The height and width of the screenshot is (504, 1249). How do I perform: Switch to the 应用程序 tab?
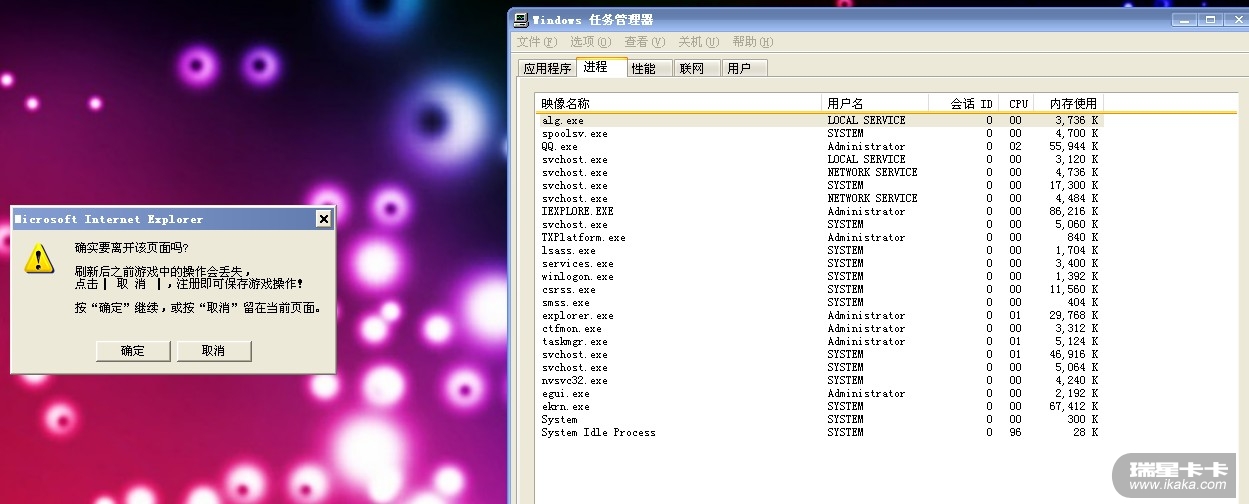point(547,68)
